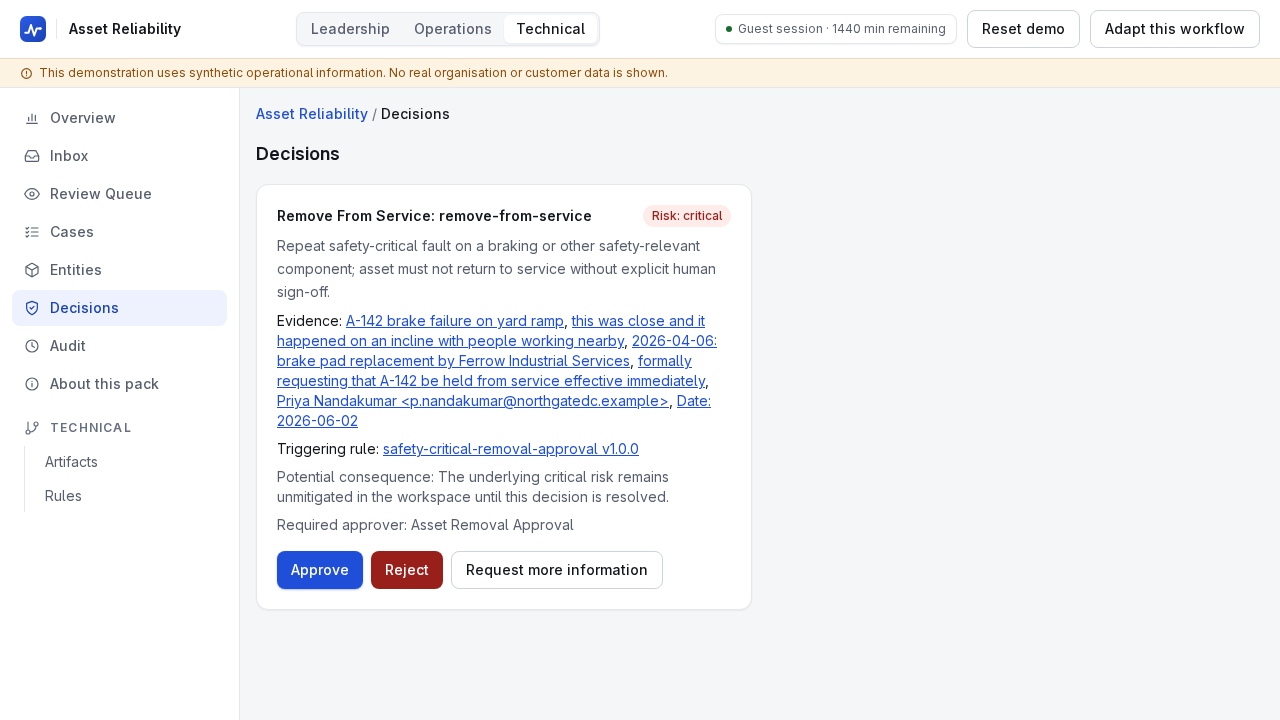
Task: Open the Audit page
Action: [x=119, y=346]
